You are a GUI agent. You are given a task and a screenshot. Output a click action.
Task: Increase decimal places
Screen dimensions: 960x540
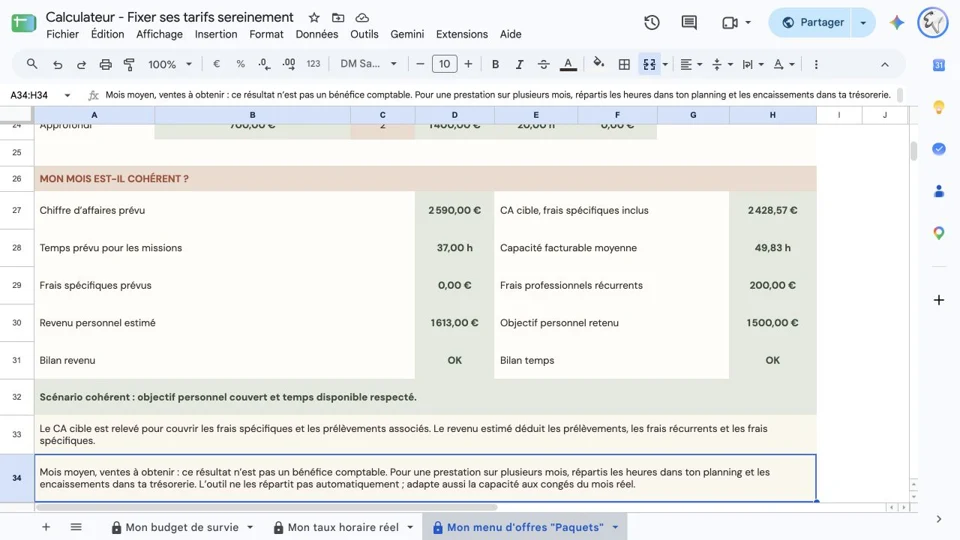[x=289, y=64]
